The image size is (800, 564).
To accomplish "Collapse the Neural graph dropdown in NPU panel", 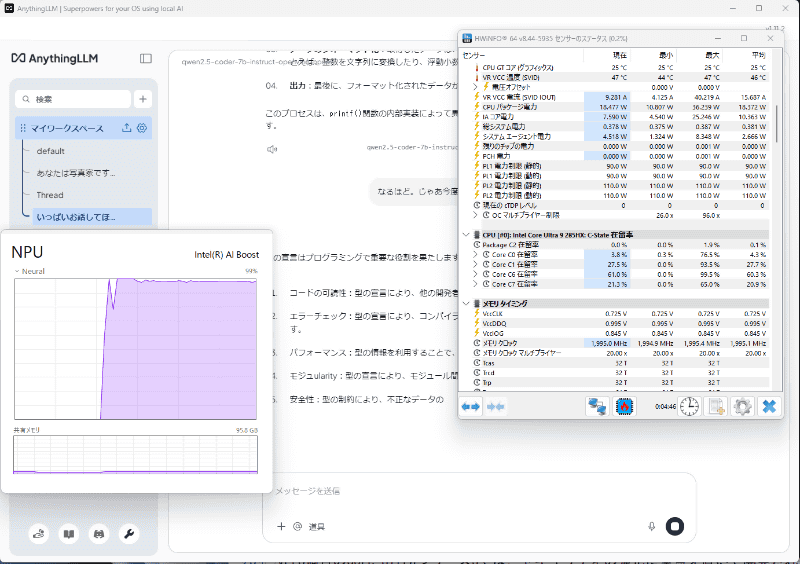I will [17, 272].
